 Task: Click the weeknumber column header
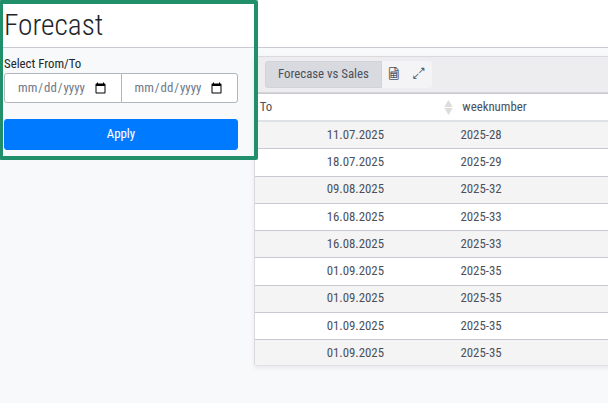[494, 107]
